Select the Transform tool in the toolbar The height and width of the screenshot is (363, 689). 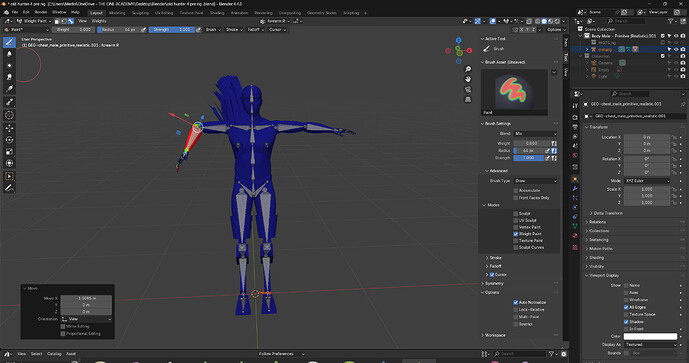tap(9, 163)
